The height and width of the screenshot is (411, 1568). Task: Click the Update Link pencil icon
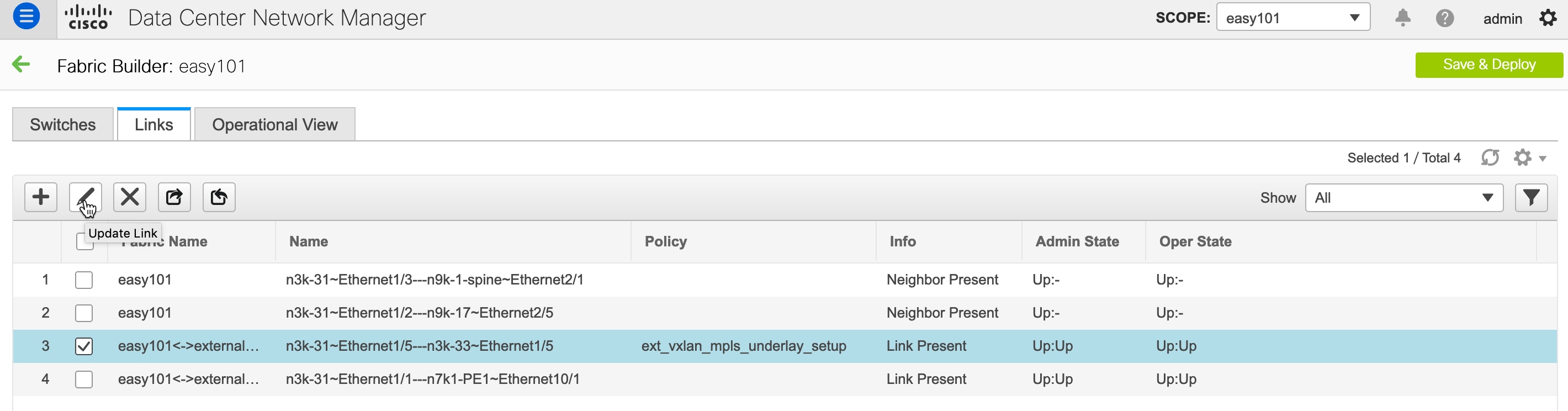pyautogui.click(x=85, y=197)
